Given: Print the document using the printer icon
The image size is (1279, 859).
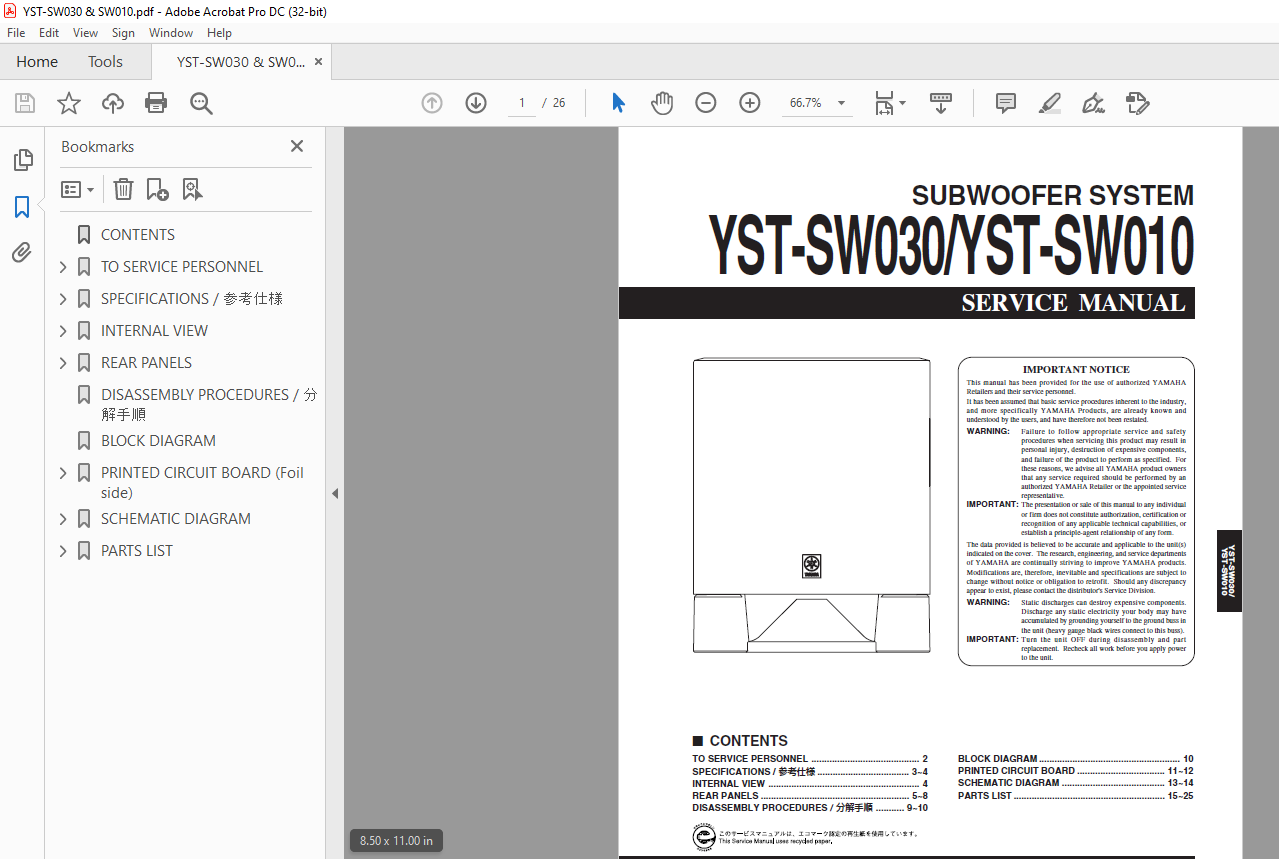Looking at the screenshot, I should pyautogui.click(x=156, y=103).
